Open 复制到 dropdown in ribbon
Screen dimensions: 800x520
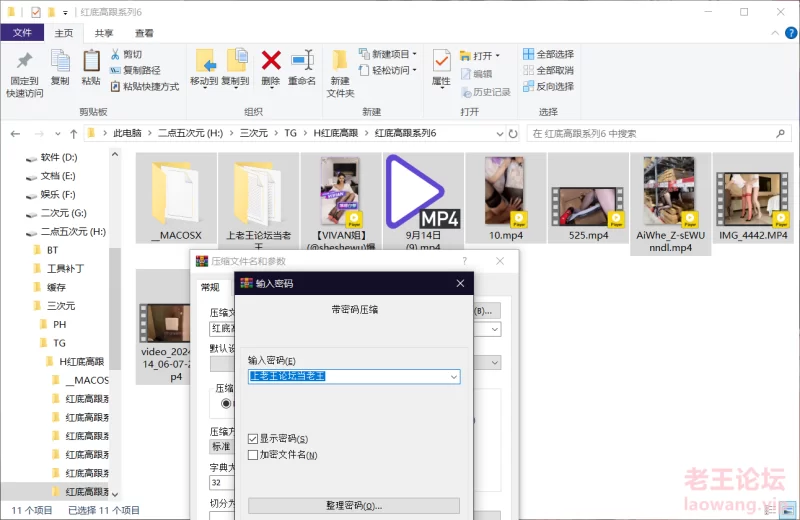(236, 87)
